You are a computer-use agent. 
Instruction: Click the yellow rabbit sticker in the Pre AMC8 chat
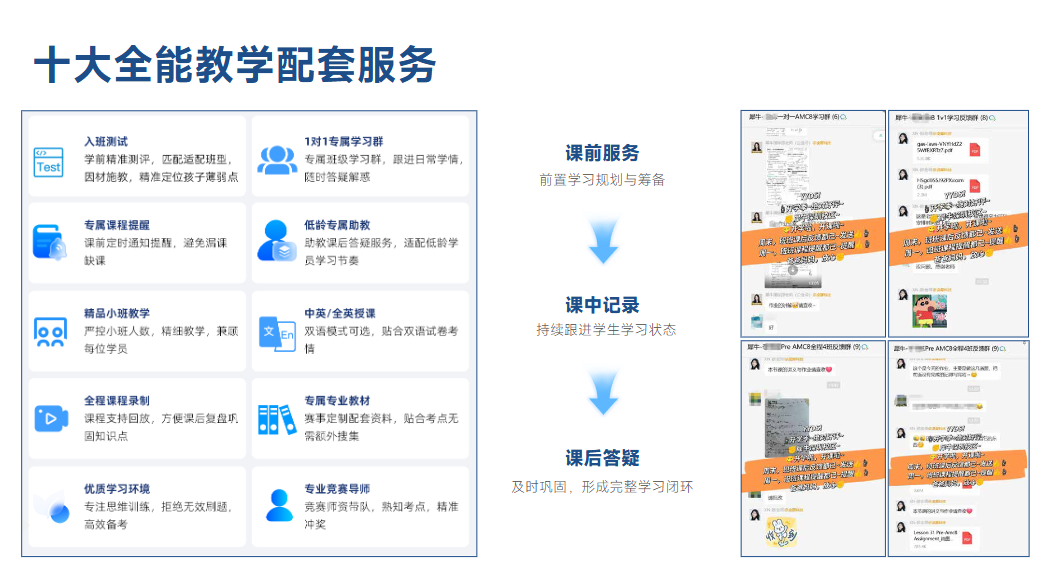point(780,532)
